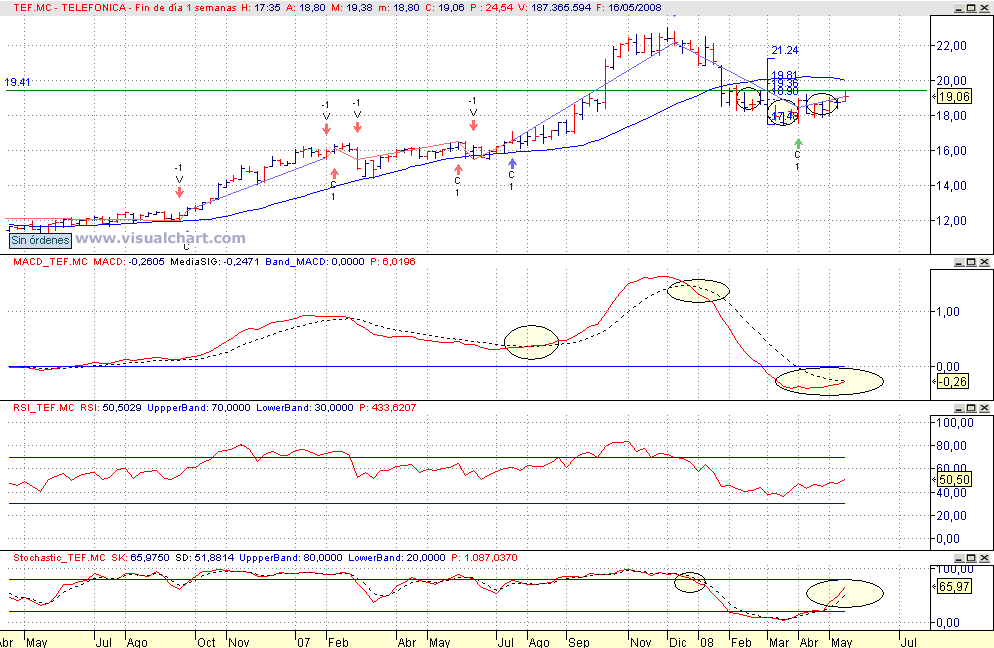994x648 pixels.
Task: Click the 'TEF.MC - TELEFONICA' chart title
Action: 69,8
